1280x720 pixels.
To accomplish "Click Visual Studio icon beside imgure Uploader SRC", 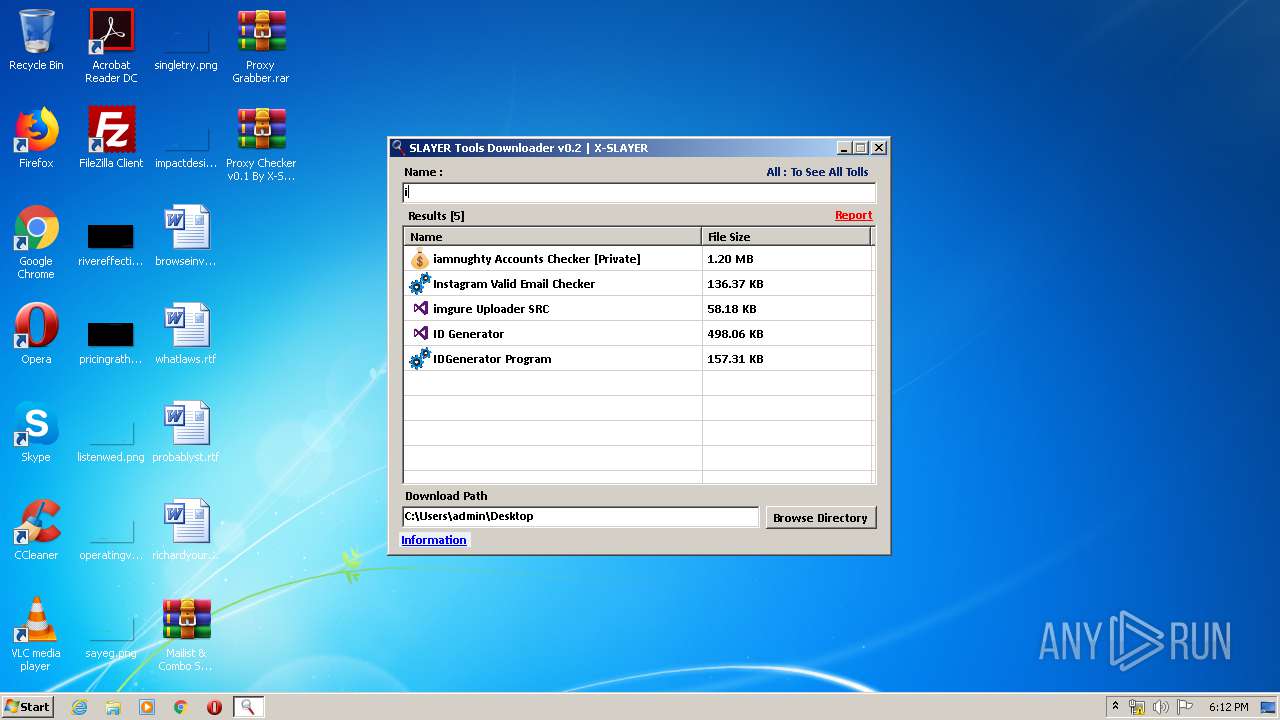I will [x=421, y=308].
